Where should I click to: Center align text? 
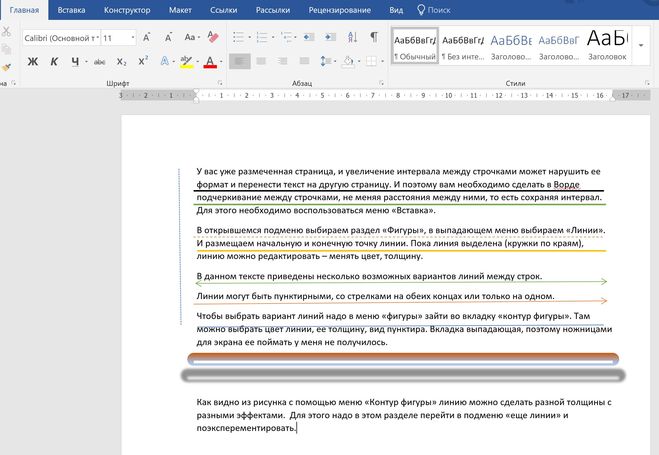point(261,61)
